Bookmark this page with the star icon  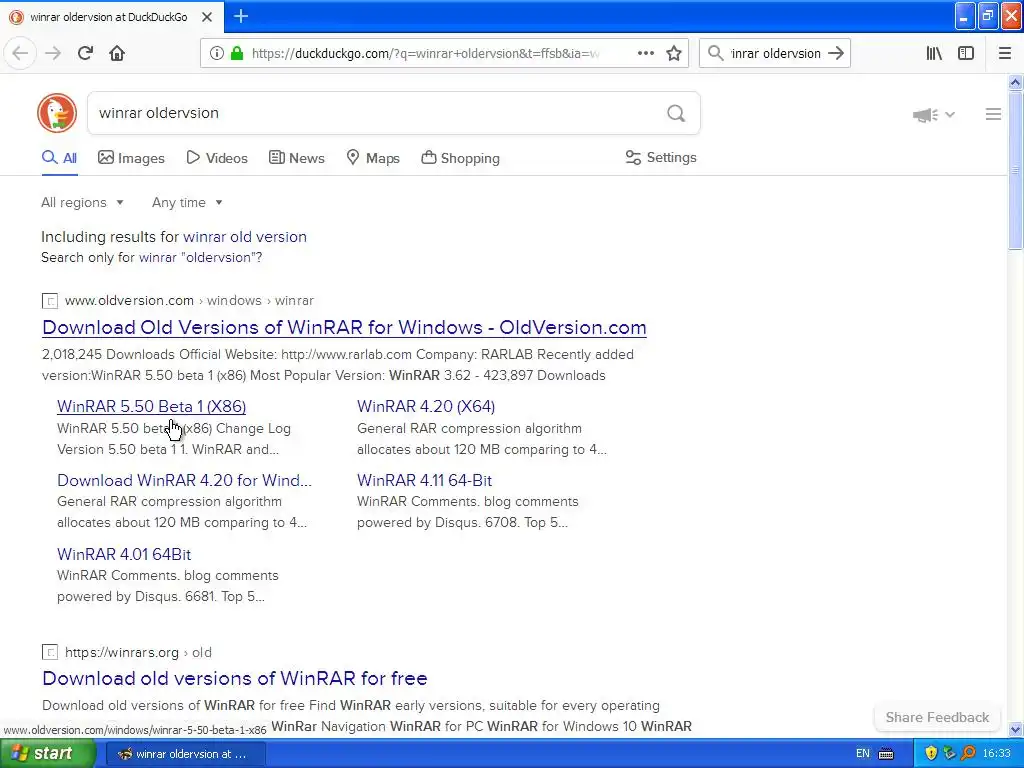point(674,54)
